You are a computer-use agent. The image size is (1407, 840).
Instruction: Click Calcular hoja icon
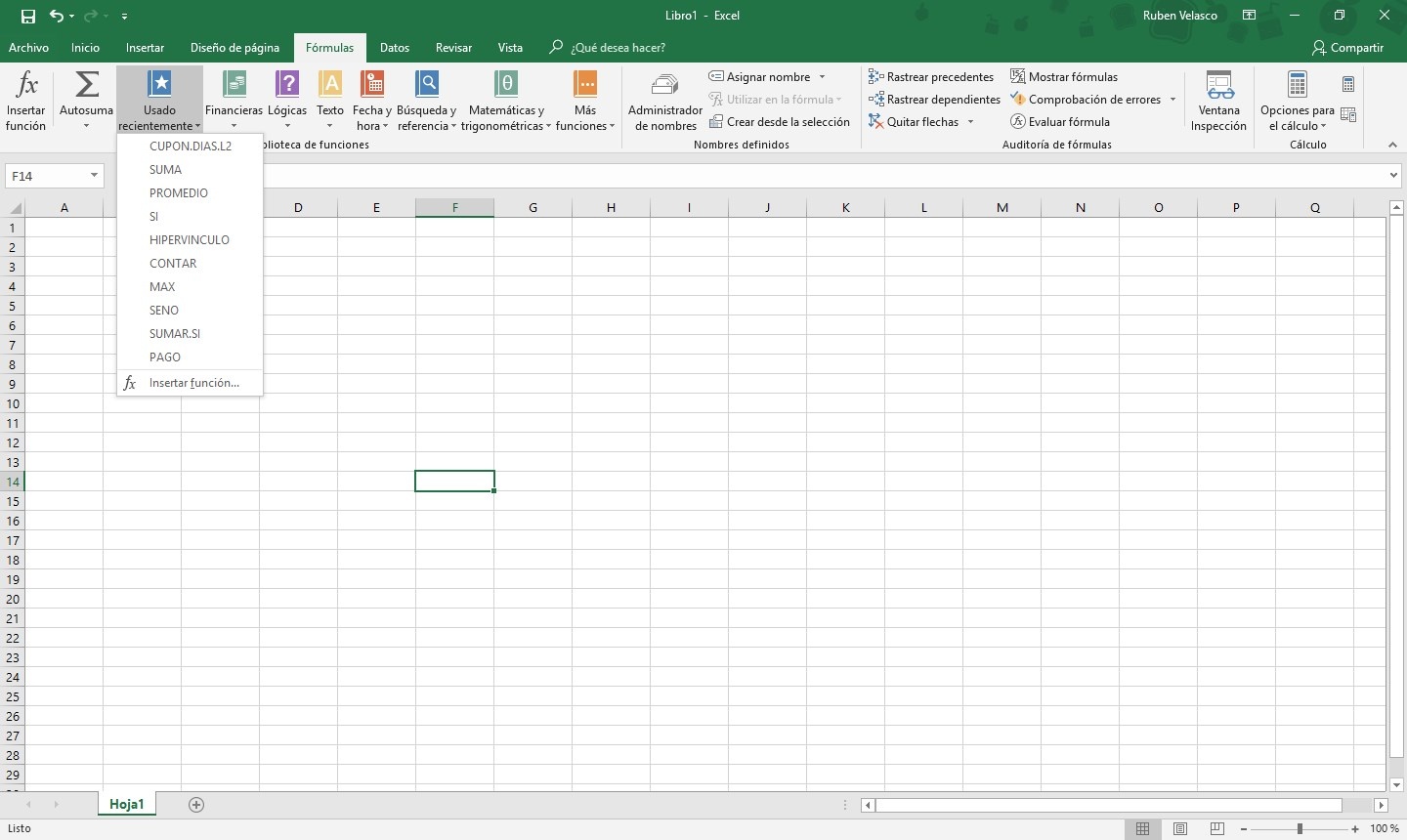(x=1348, y=115)
